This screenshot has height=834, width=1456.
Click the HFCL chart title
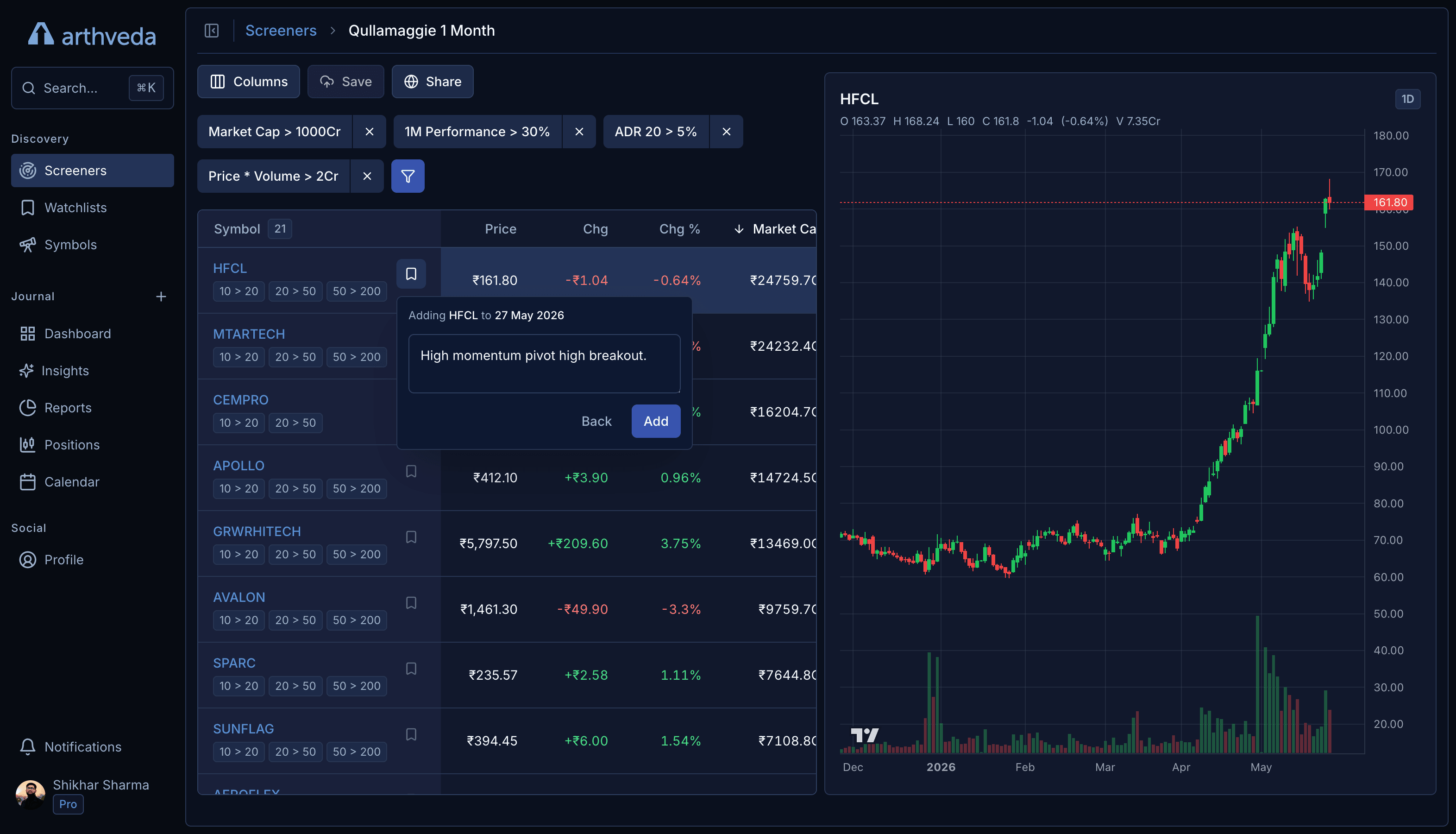tap(859, 99)
